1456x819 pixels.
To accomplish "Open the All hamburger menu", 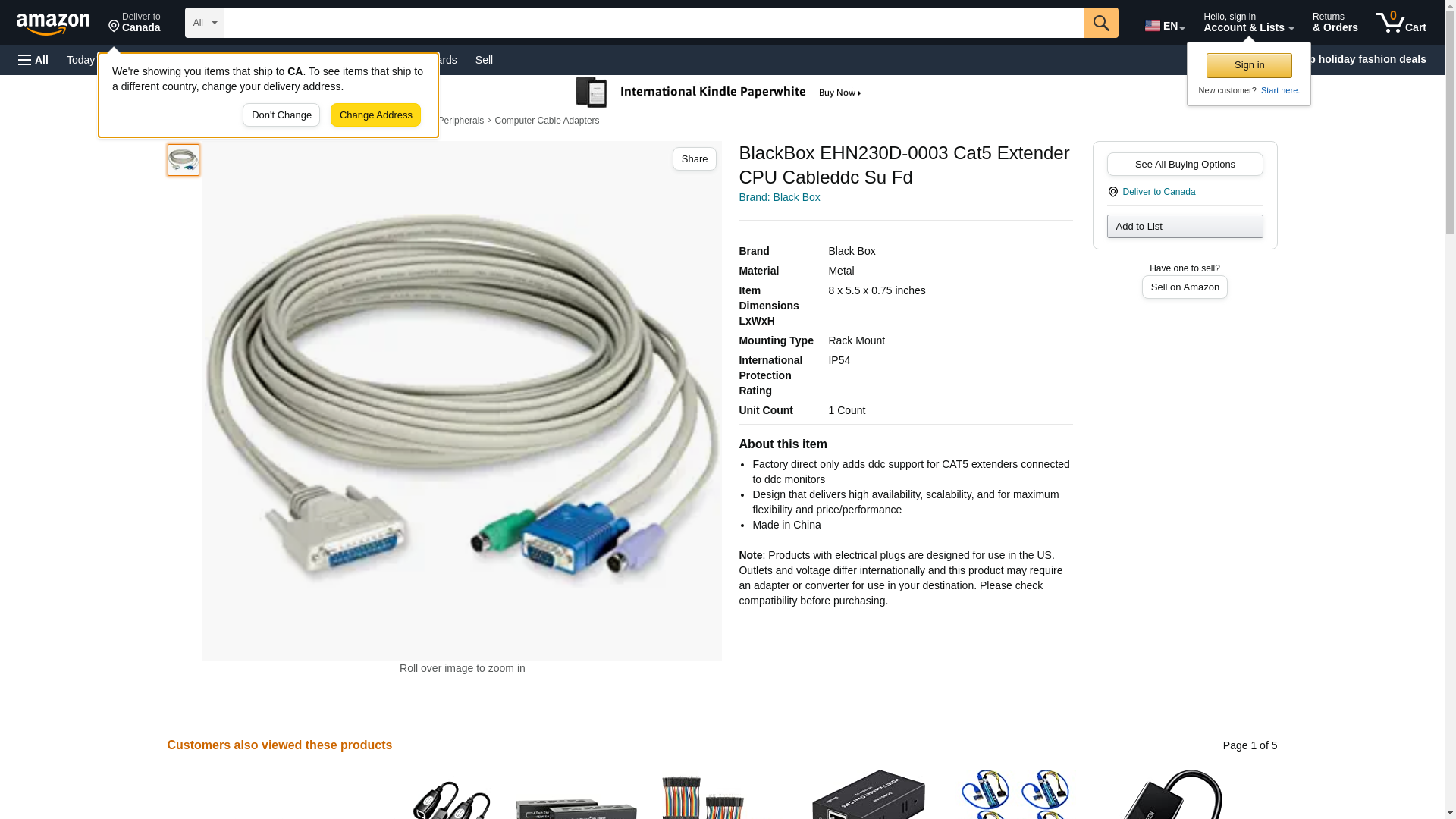I will tap(33, 60).
